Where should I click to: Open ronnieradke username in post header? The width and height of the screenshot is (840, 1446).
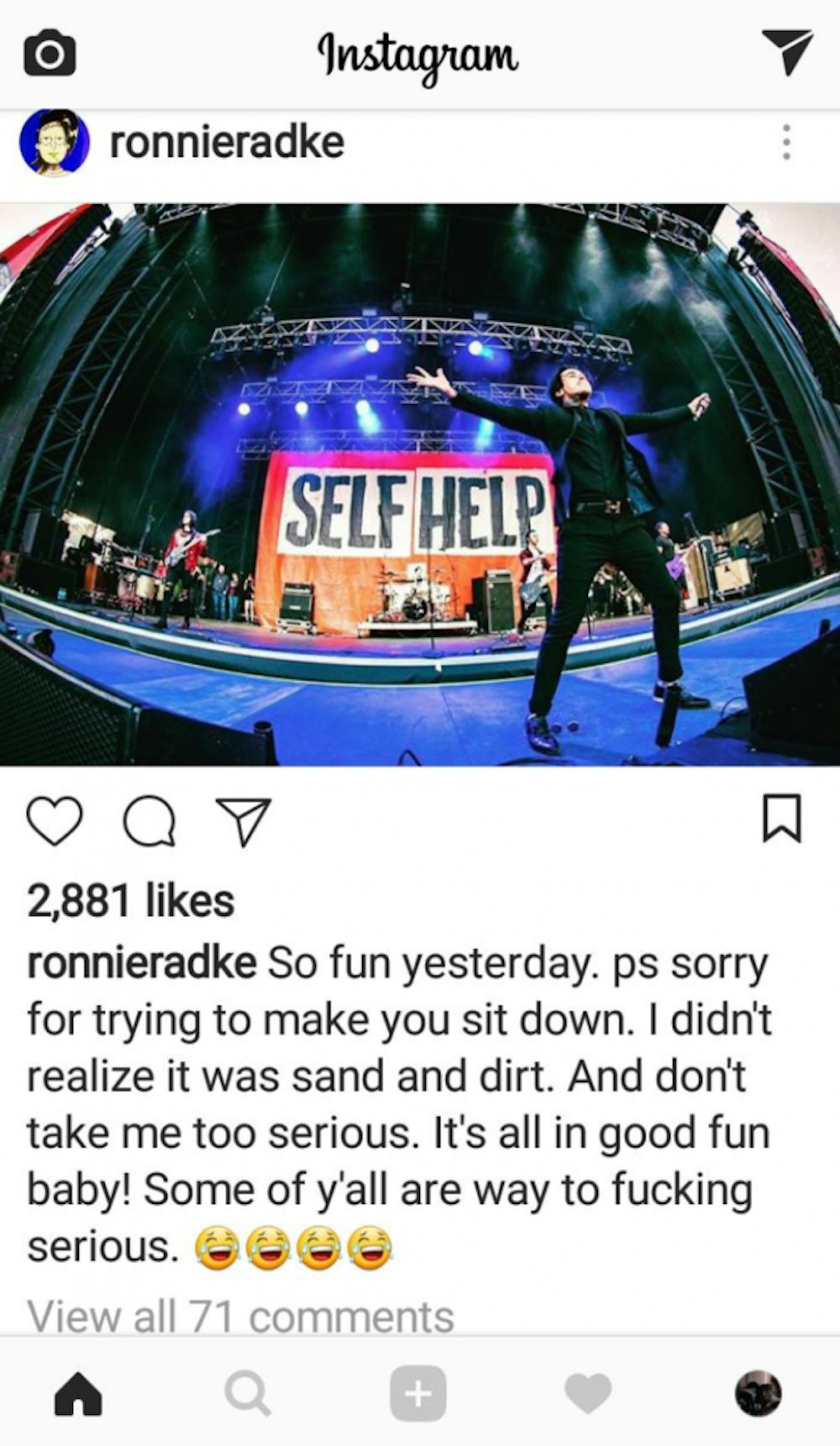pyautogui.click(x=227, y=141)
